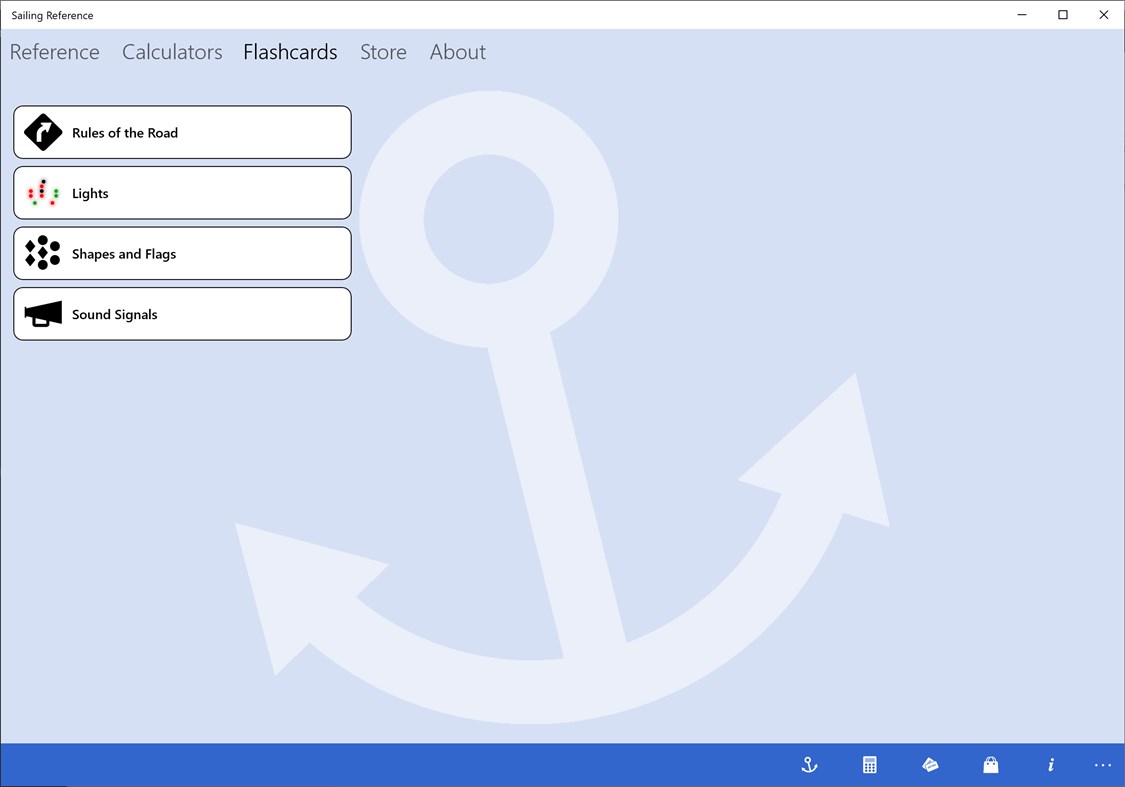Select the anchor Reference icon in bottom bar
1125x787 pixels.
click(x=808, y=764)
